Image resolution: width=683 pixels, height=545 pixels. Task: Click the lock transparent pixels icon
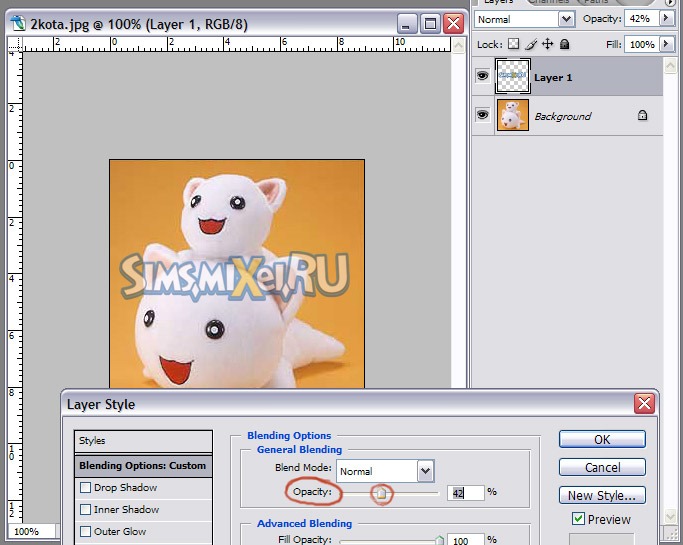point(514,45)
